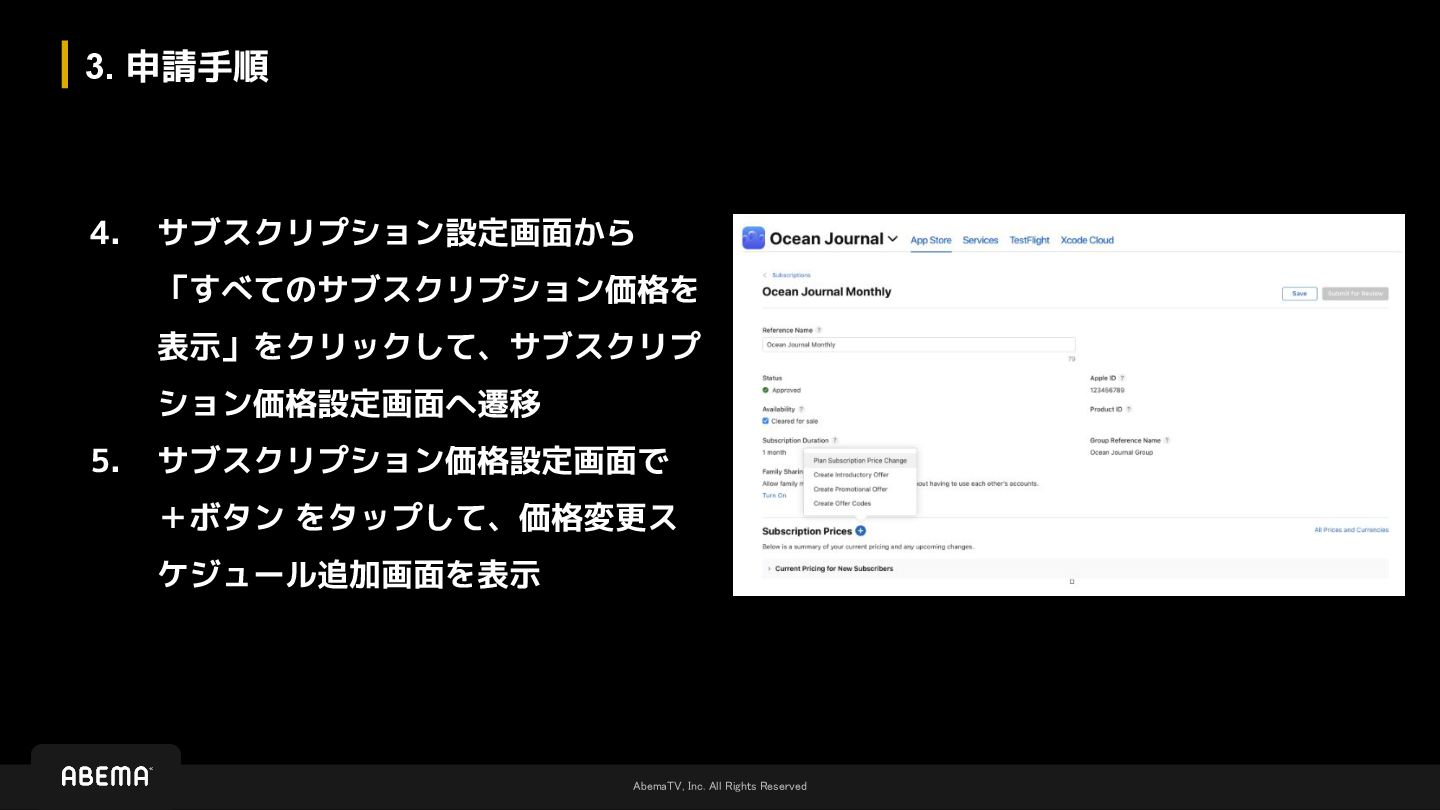
Task: Switch to the App Store tab
Action: (x=931, y=240)
